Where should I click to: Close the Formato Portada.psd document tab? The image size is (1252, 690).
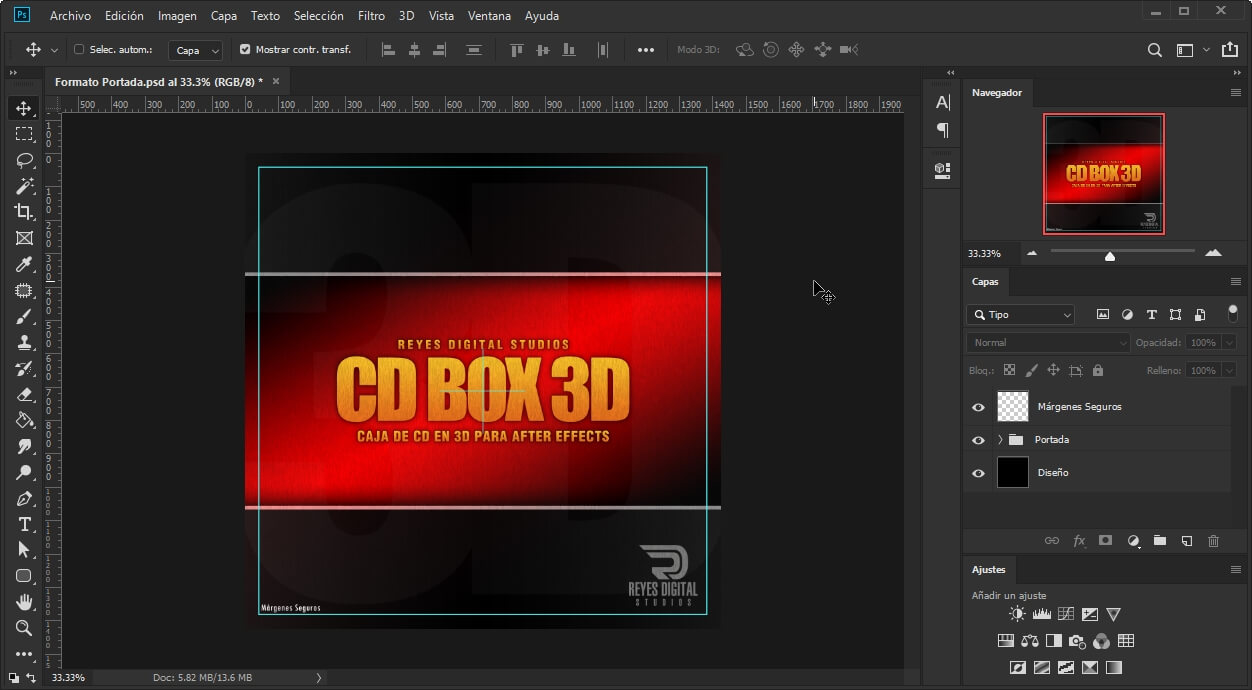(x=276, y=81)
